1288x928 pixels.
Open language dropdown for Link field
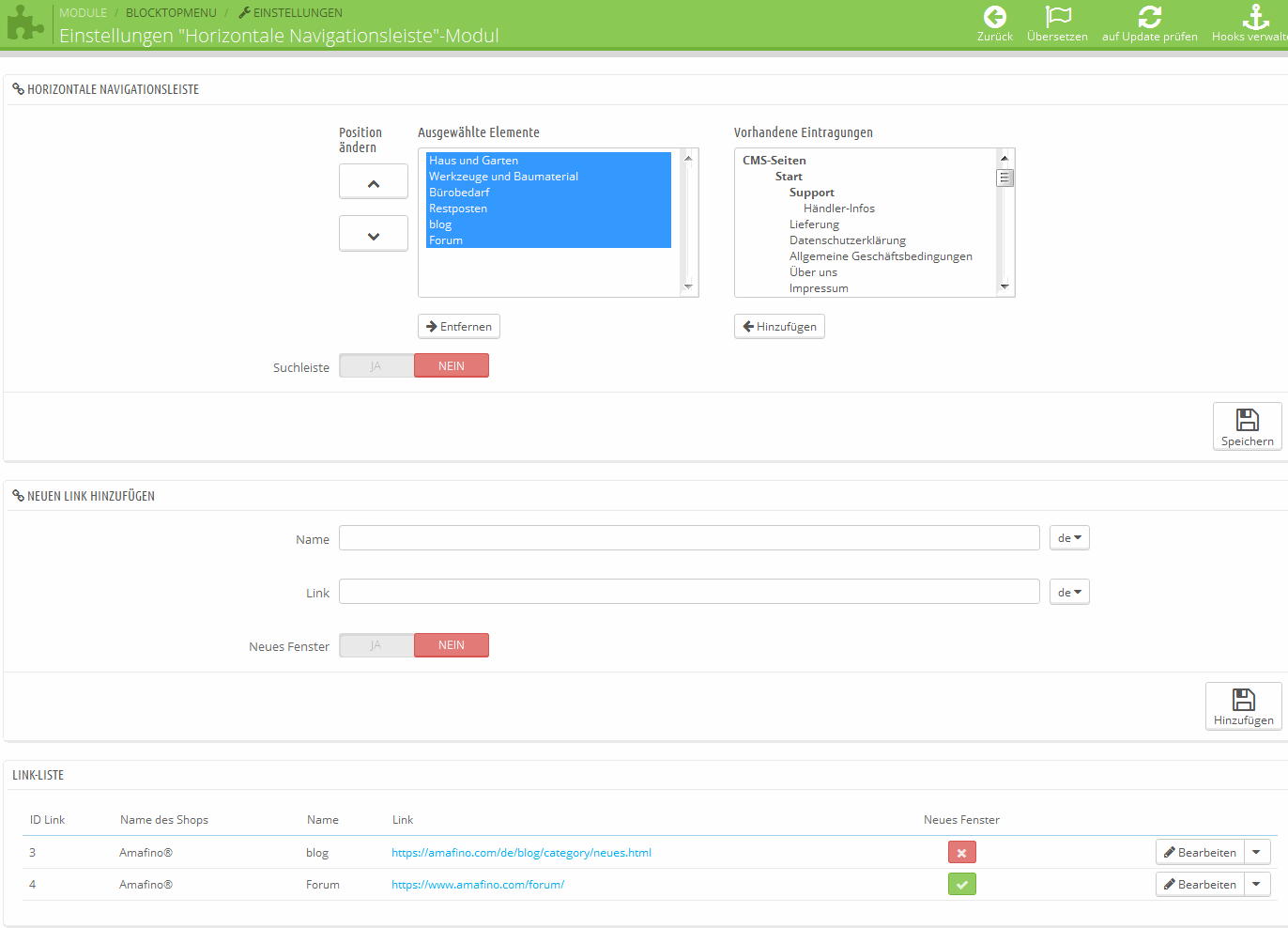click(x=1069, y=593)
